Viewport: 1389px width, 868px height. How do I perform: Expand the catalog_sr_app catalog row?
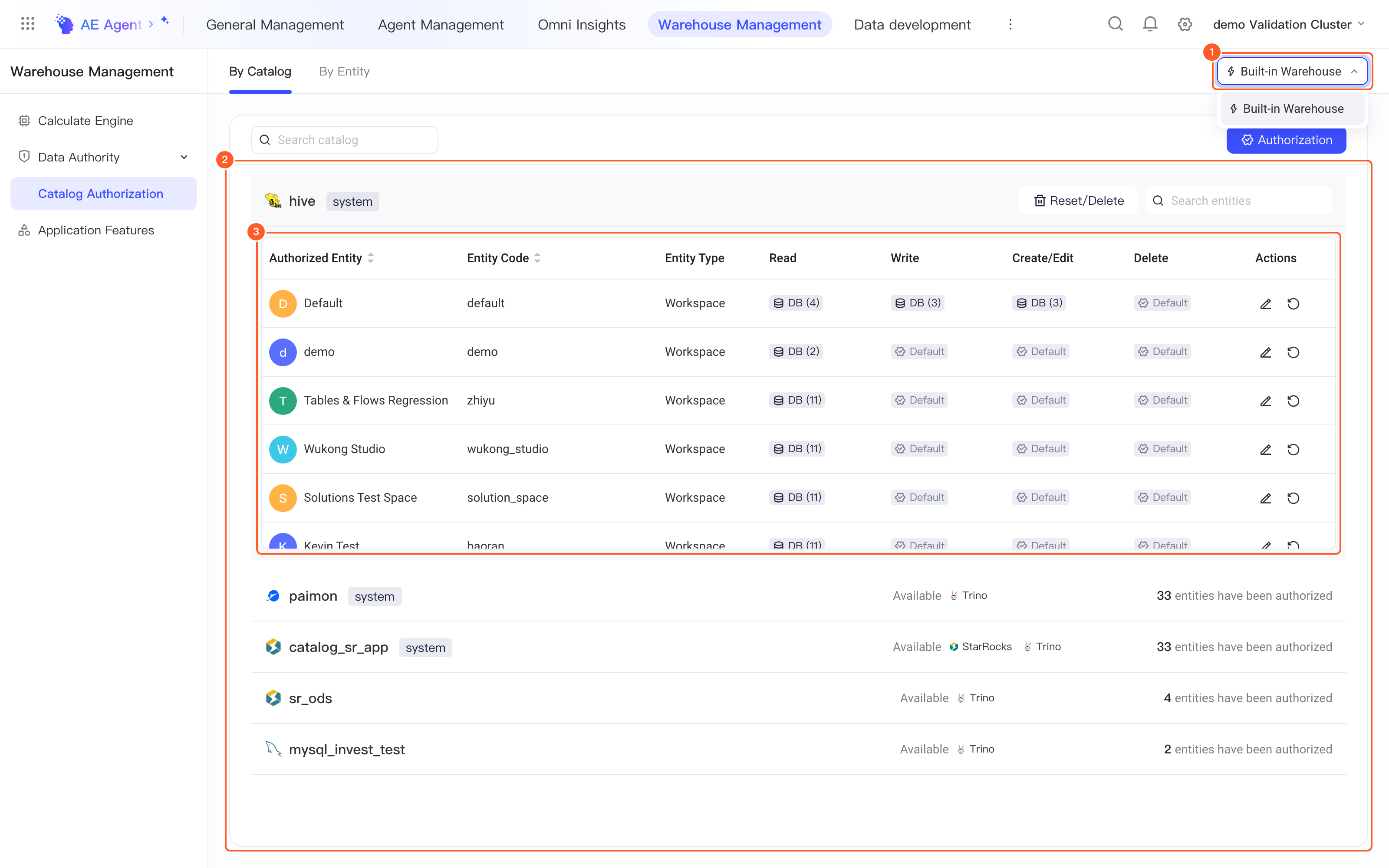[x=798, y=647]
